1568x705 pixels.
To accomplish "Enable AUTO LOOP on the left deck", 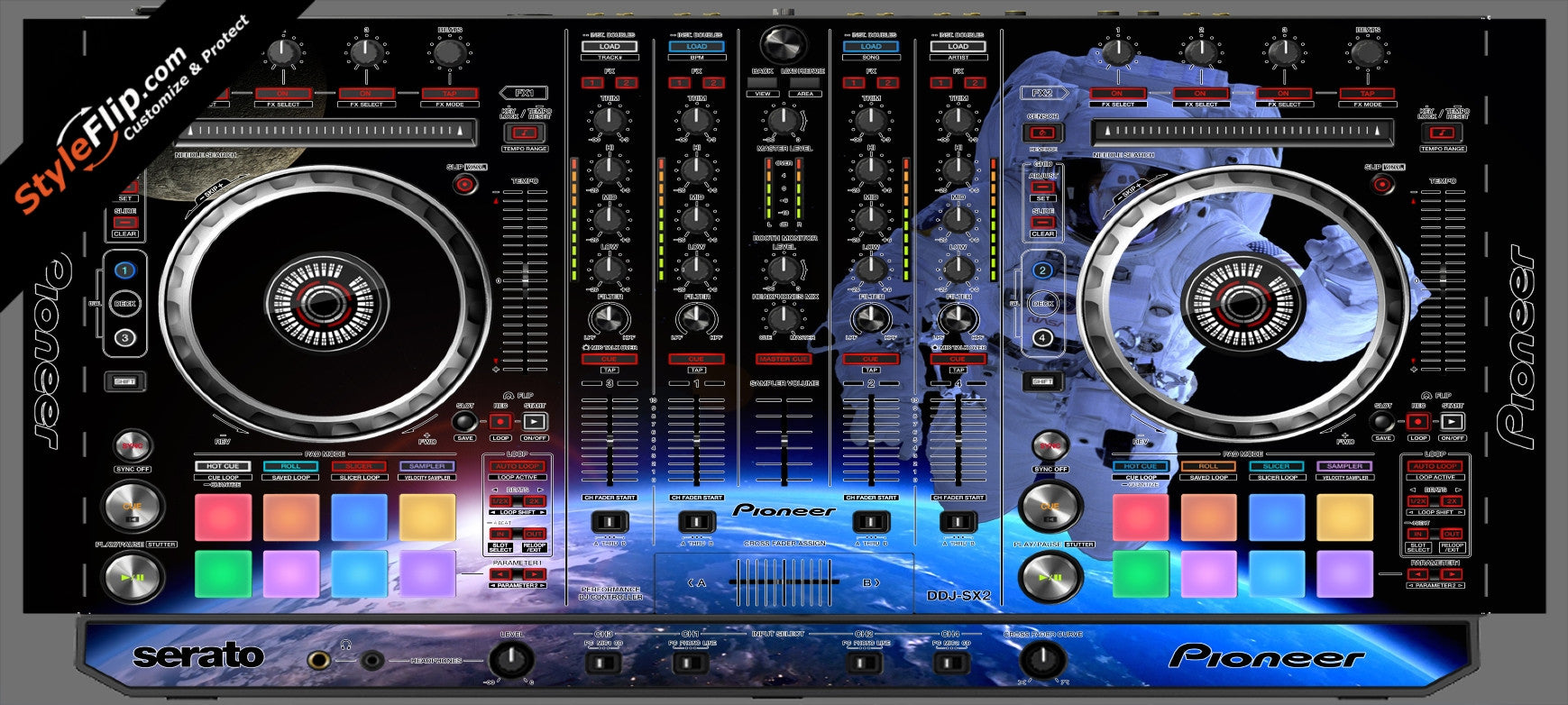I will click(x=518, y=466).
